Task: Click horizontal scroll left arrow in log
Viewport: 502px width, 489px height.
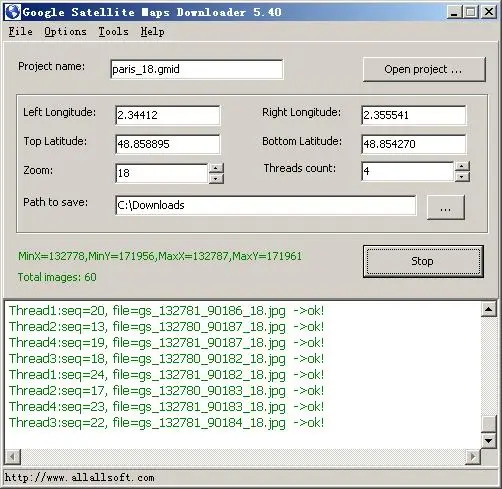Action: pos(13,456)
